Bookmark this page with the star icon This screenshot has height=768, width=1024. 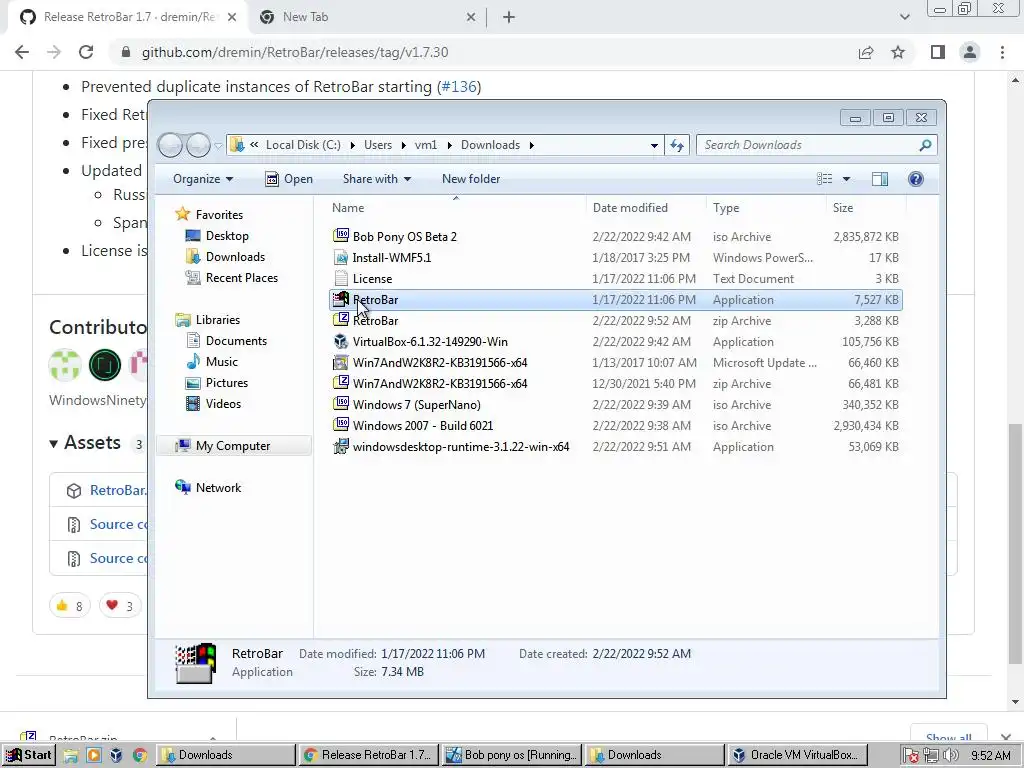(898, 52)
